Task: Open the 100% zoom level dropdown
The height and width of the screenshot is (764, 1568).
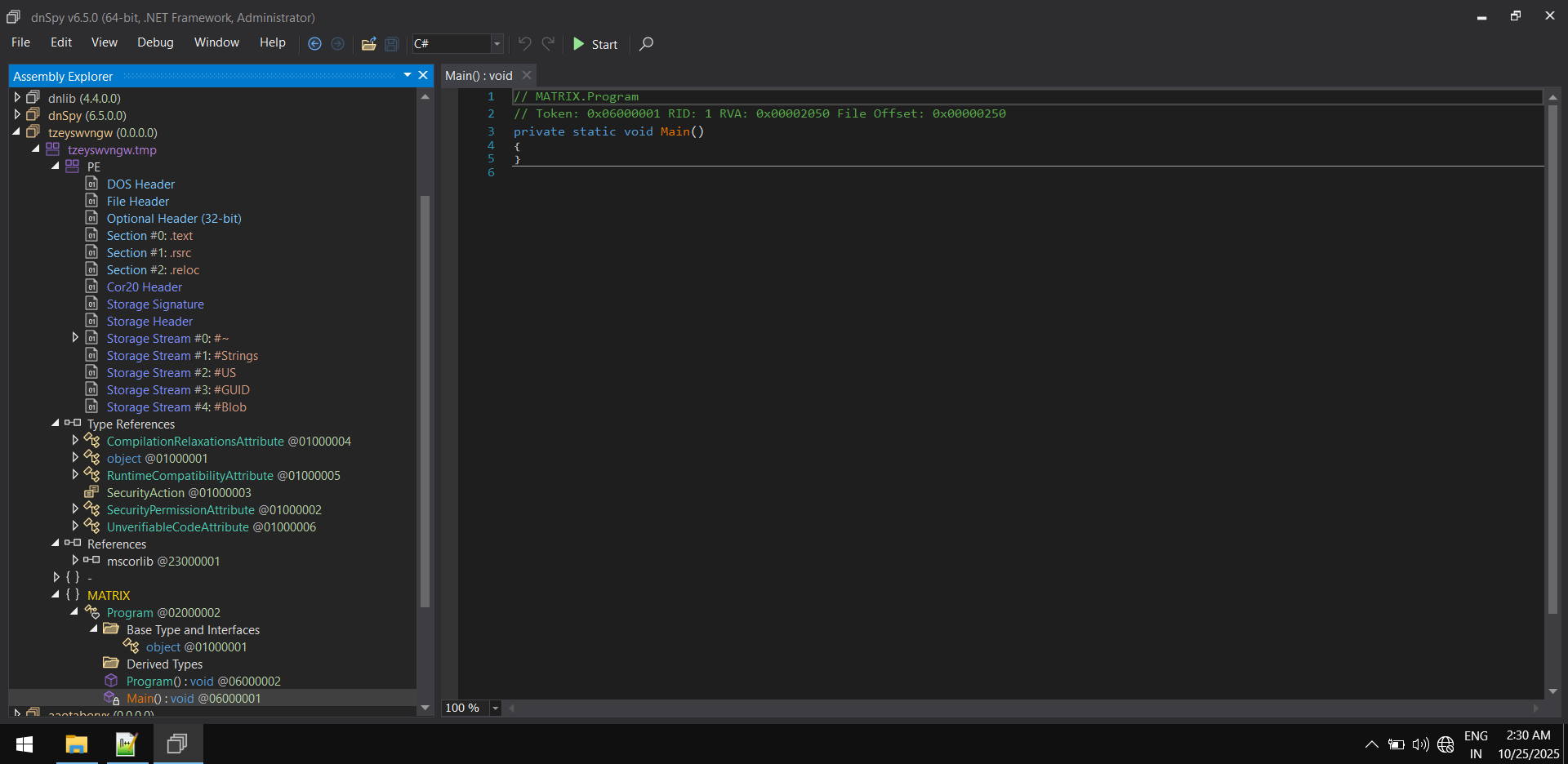Action: (494, 708)
